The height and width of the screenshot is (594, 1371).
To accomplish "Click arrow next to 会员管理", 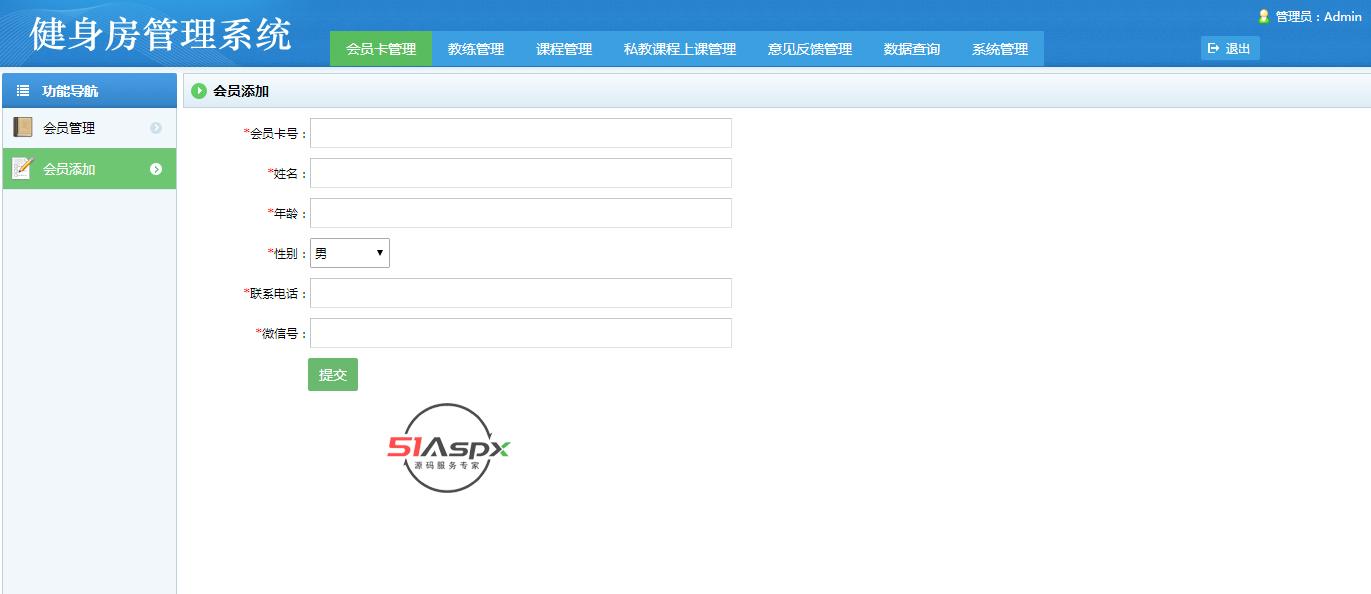I will (x=156, y=128).
